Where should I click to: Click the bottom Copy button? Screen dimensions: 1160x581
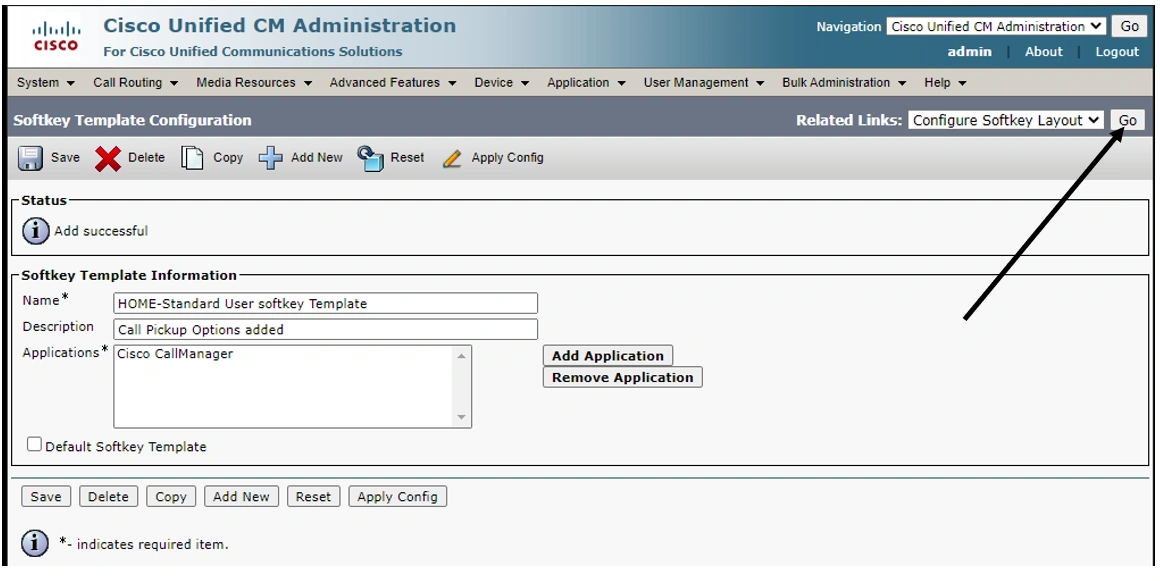tap(171, 497)
